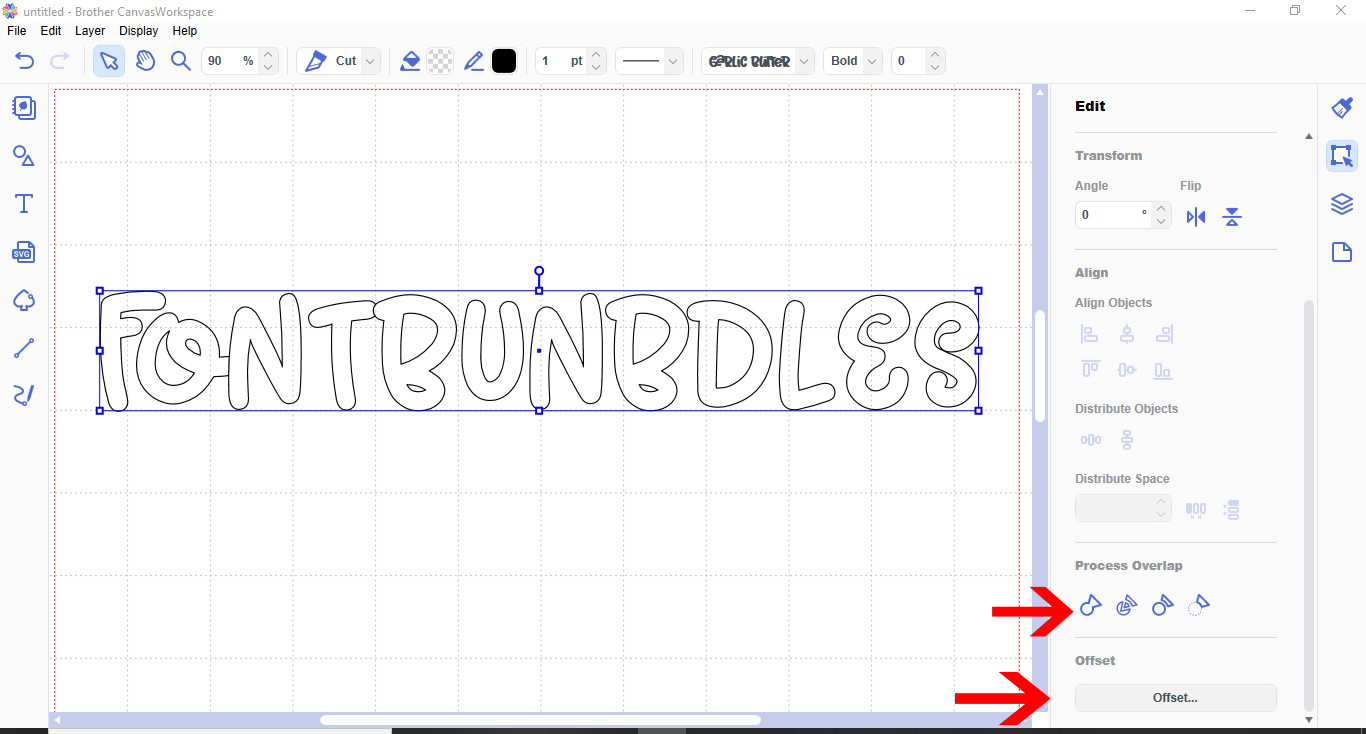Viewport: 1366px width, 734px height.
Task: Open the Patterns library in left sidebar
Action: (x=24, y=108)
